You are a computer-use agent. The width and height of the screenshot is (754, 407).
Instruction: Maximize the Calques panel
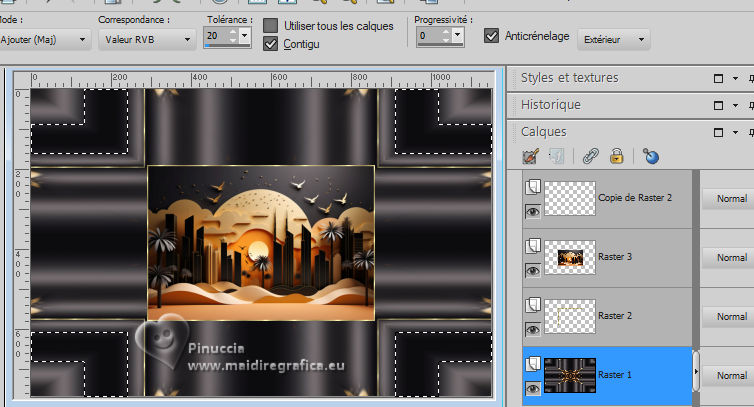[718, 132]
